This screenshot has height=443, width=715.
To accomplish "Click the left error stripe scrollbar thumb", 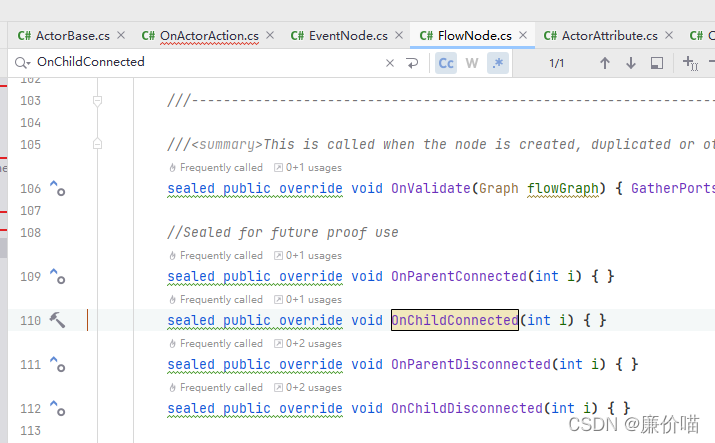I will (x=4, y=248).
